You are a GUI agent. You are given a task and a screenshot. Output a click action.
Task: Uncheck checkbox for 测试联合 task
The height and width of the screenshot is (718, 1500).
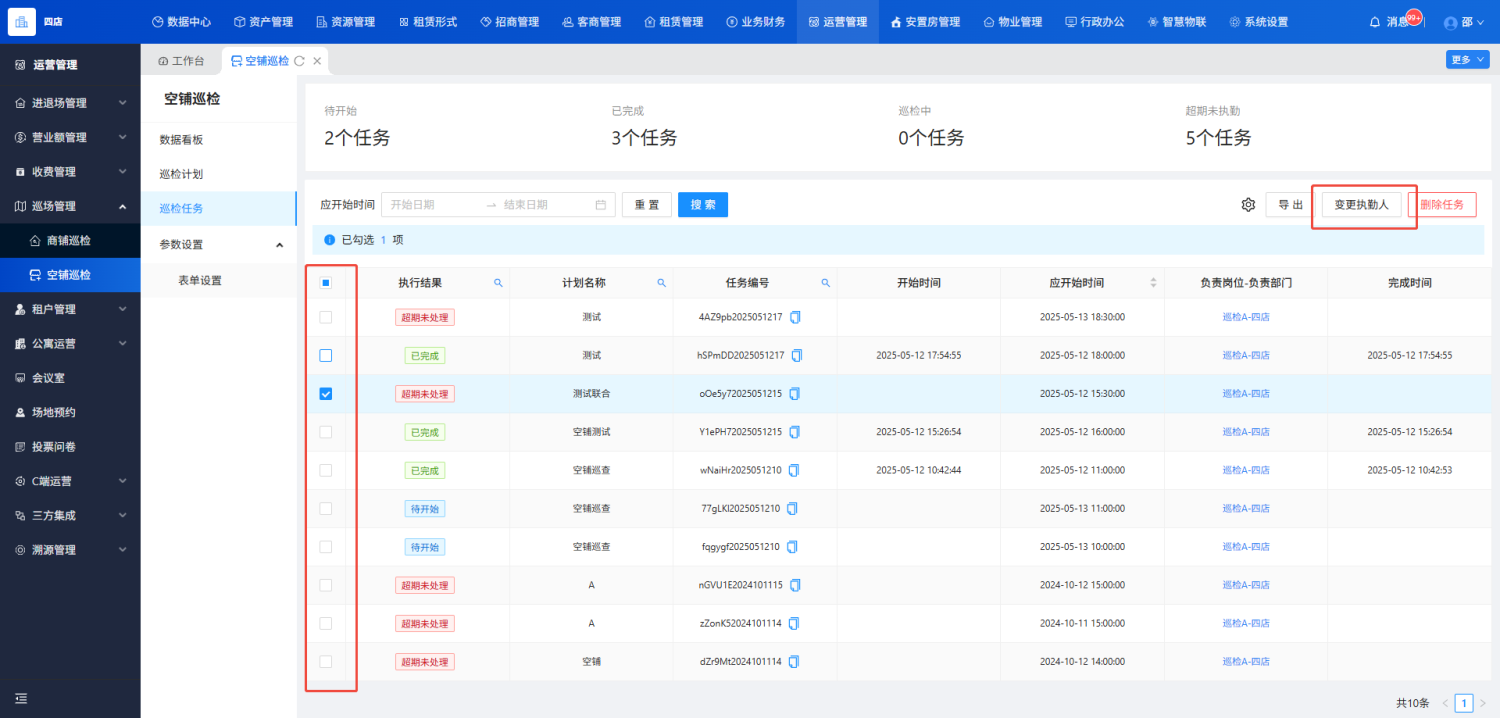click(326, 394)
